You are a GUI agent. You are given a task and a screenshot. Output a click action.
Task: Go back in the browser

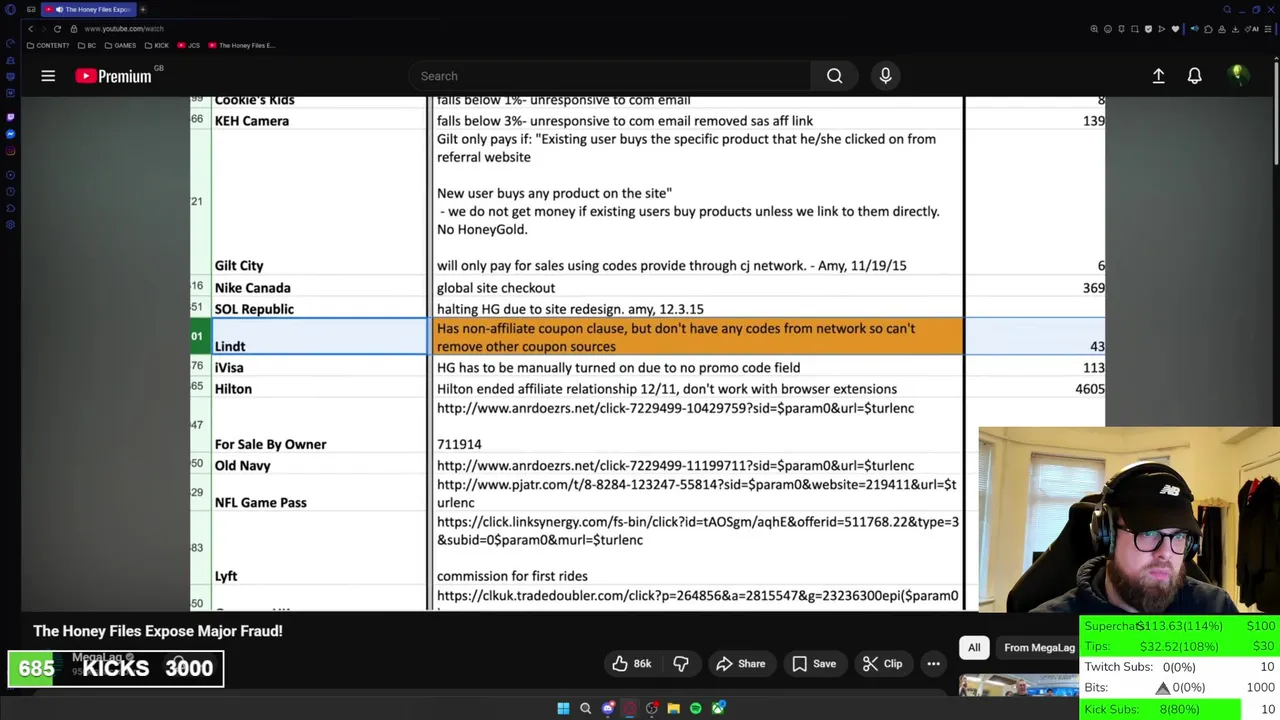tap(31, 29)
